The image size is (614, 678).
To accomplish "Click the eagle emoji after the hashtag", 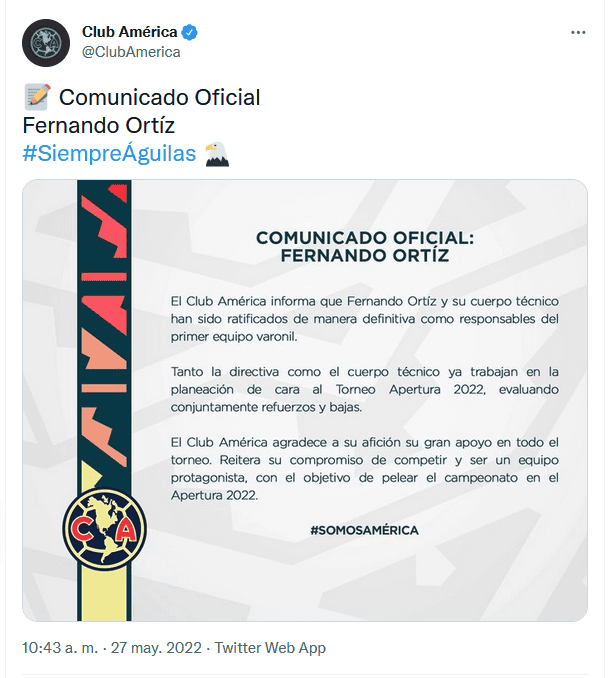I will (217, 153).
